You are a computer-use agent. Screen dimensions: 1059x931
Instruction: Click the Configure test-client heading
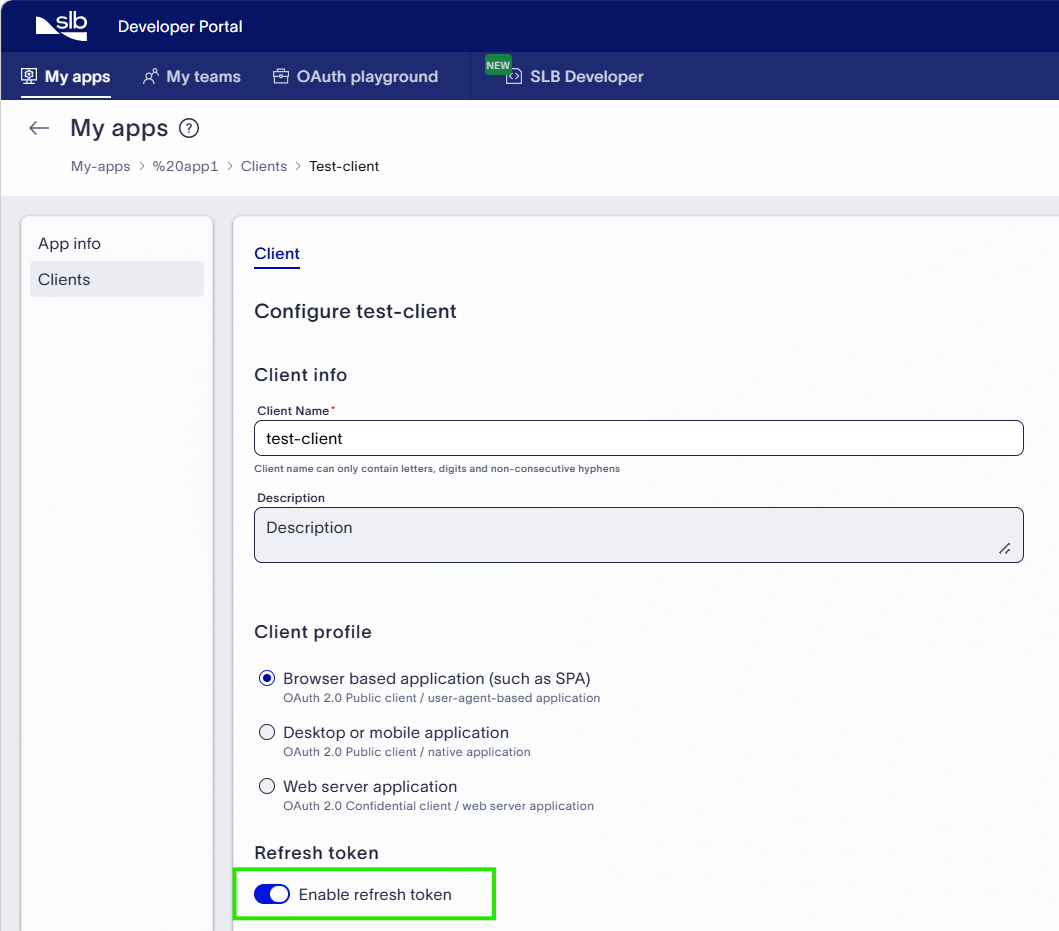point(355,311)
